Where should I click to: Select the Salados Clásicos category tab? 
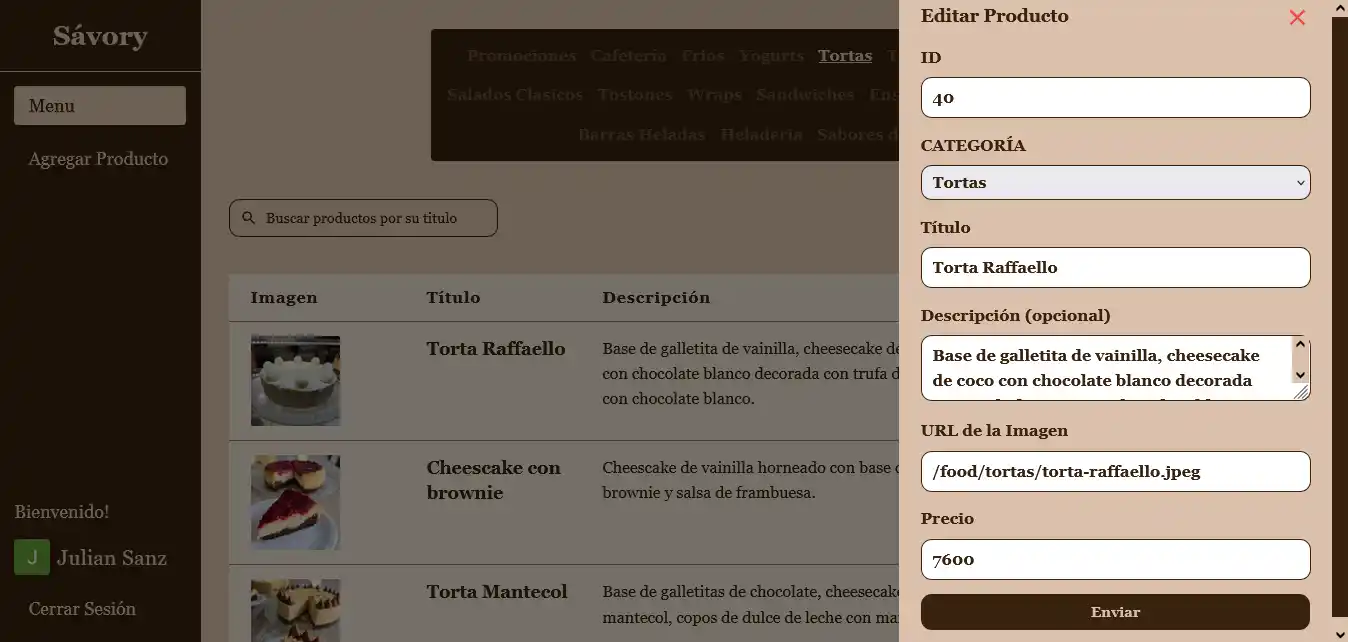[x=515, y=95]
